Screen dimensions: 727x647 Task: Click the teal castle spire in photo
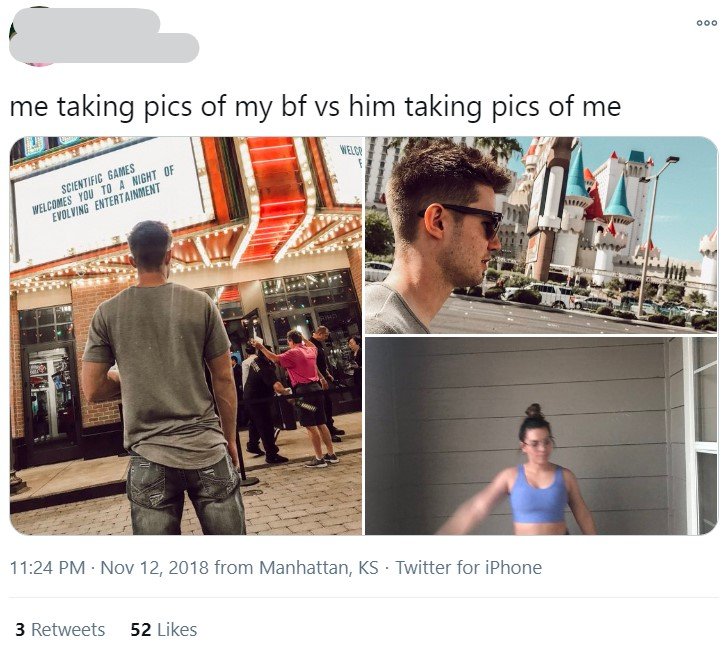(577, 173)
